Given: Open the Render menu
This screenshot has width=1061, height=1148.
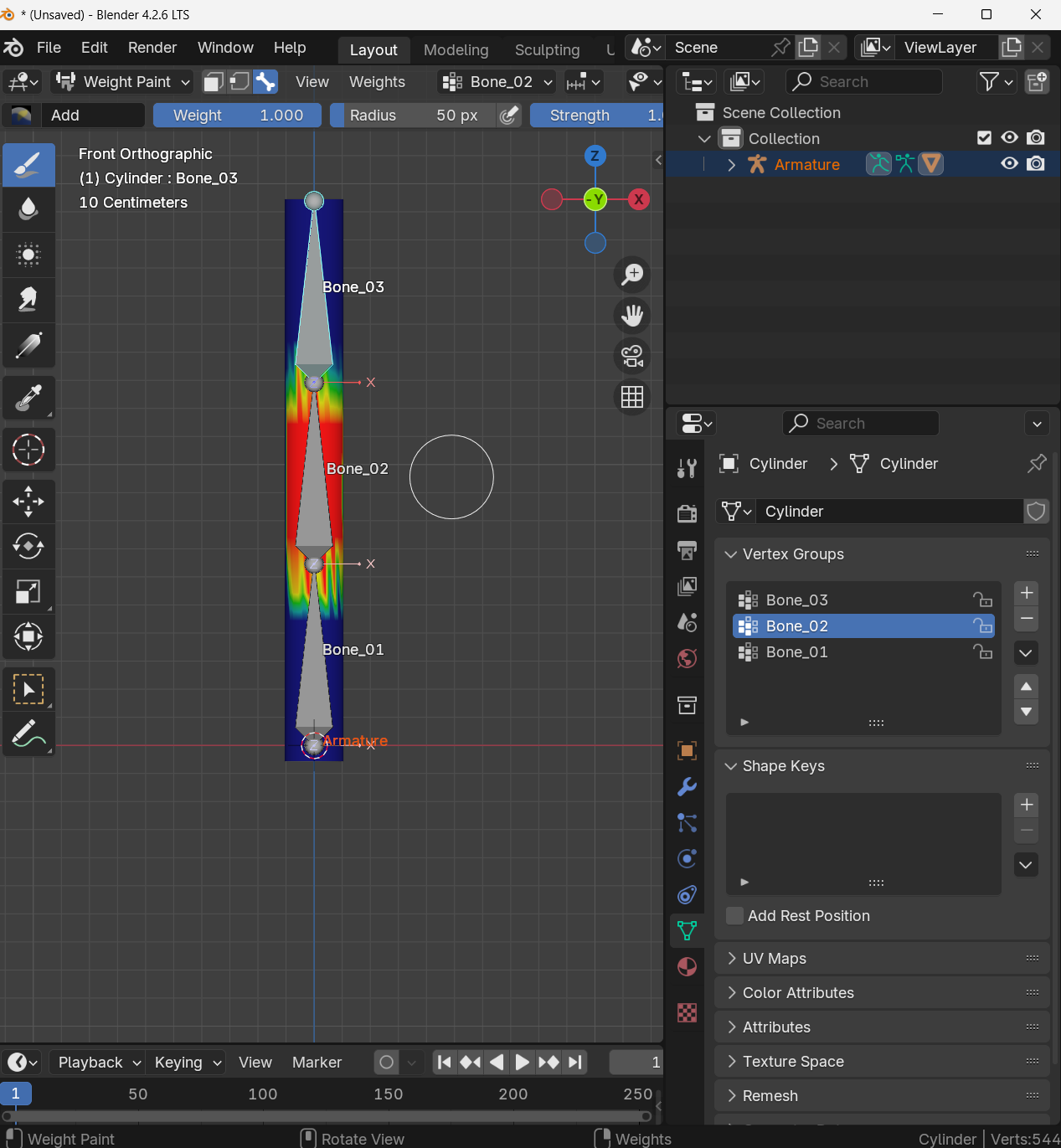Looking at the screenshot, I should coord(152,48).
